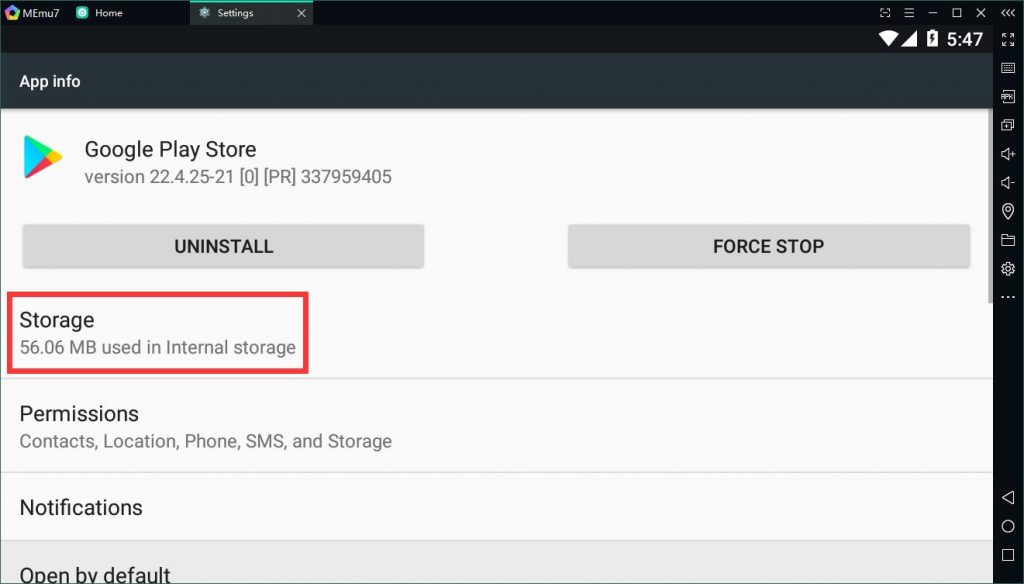Open the shared folder icon

[1008, 240]
